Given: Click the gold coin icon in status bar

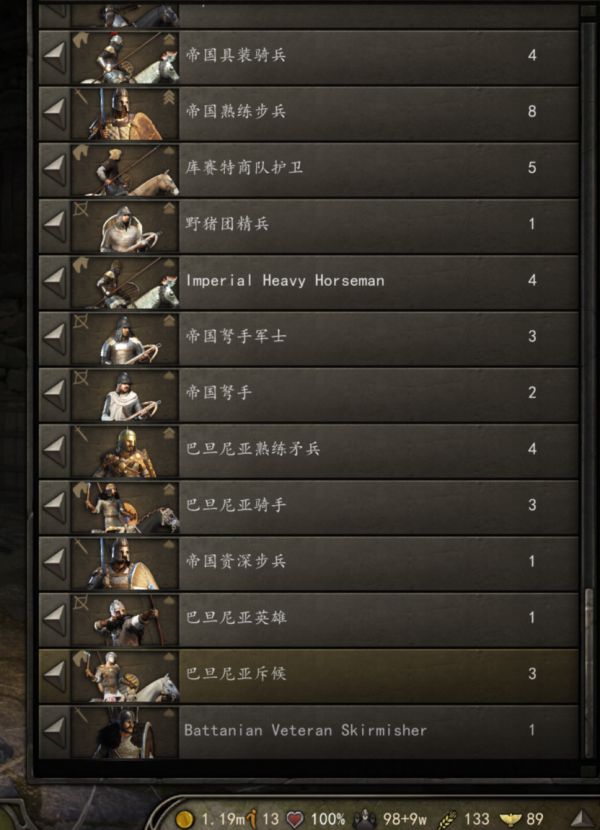Looking at the screenshot, I should pos(184,819).
